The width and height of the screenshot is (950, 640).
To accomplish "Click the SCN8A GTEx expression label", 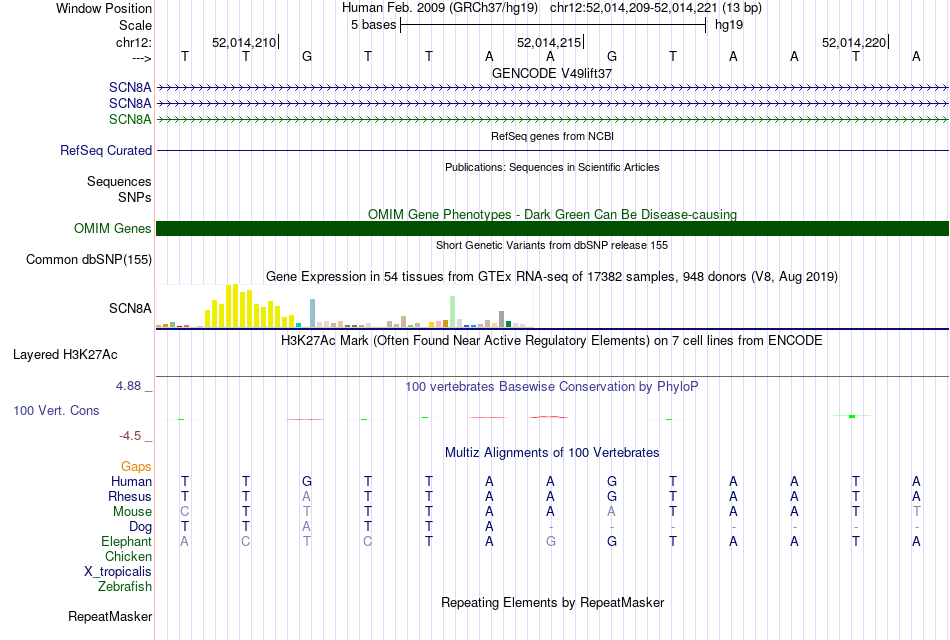I will [130, 308].
